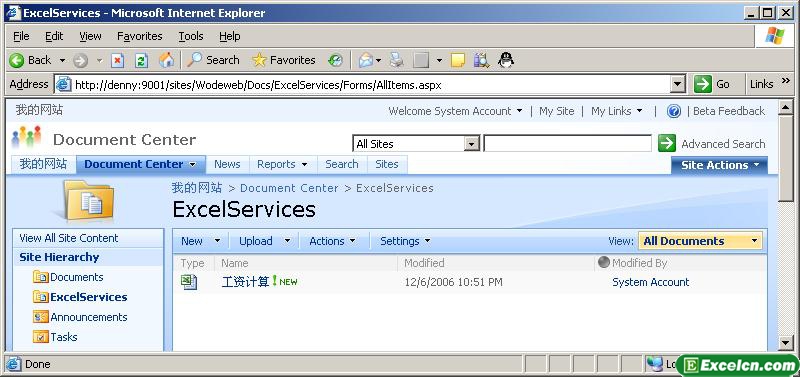The width and height of the screenshot is (800, 377).
Task: Open the Advanced Search link
Action: tap(723, 144)
